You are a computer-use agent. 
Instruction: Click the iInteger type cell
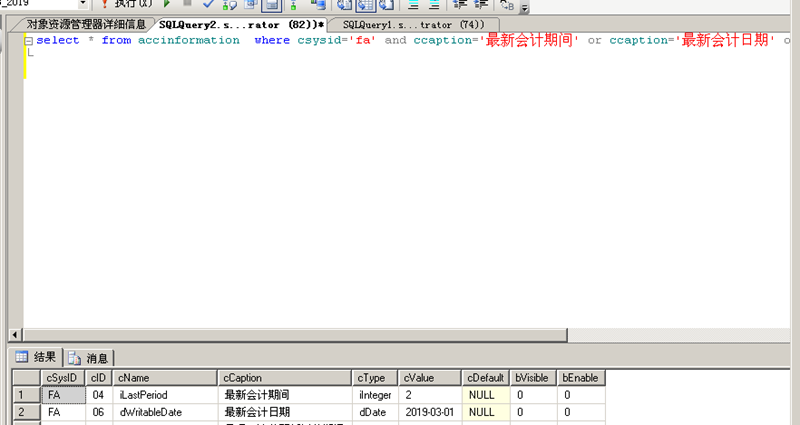coord(375,395)
